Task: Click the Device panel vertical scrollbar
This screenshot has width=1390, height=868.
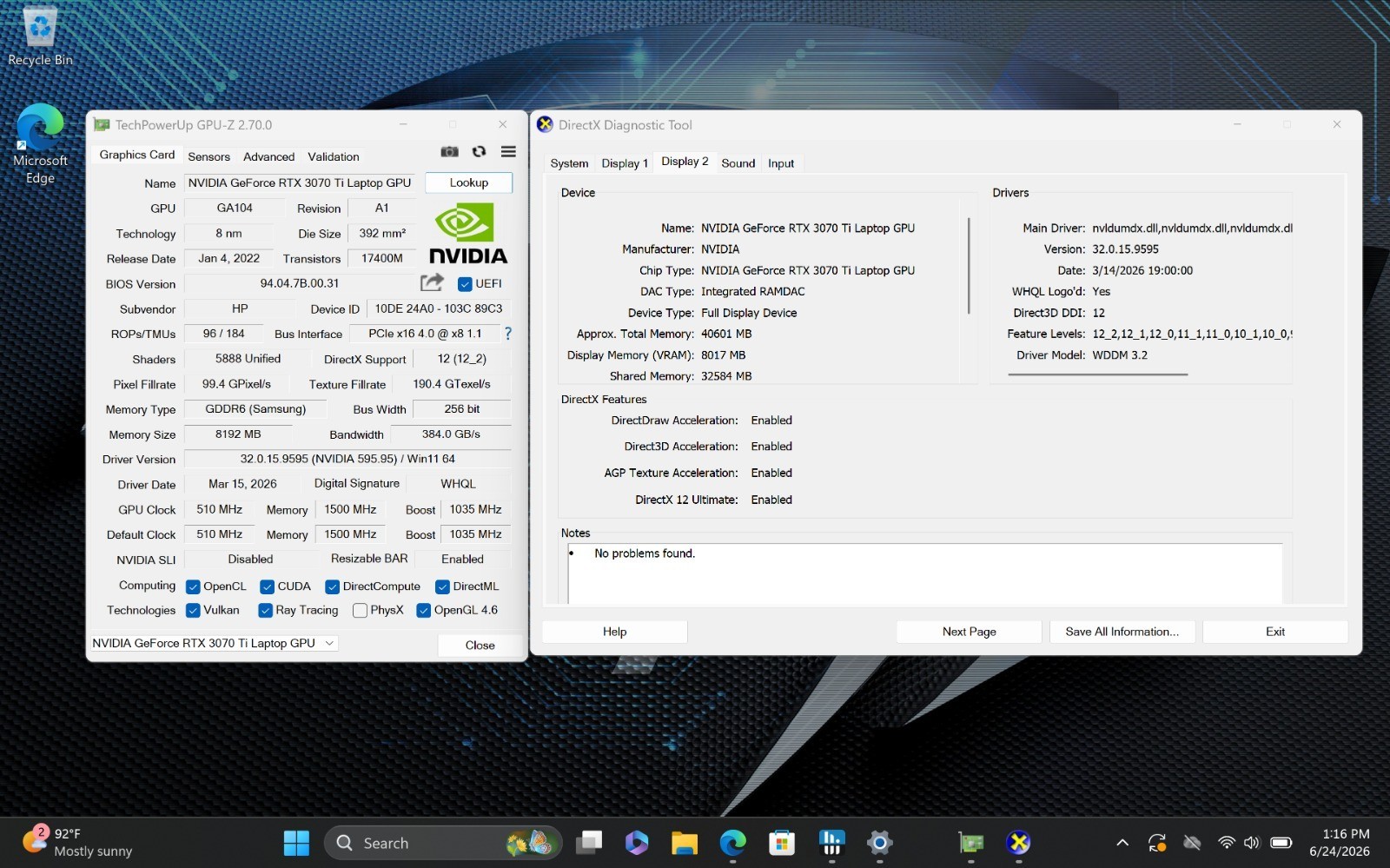Action: click(969, 266)
